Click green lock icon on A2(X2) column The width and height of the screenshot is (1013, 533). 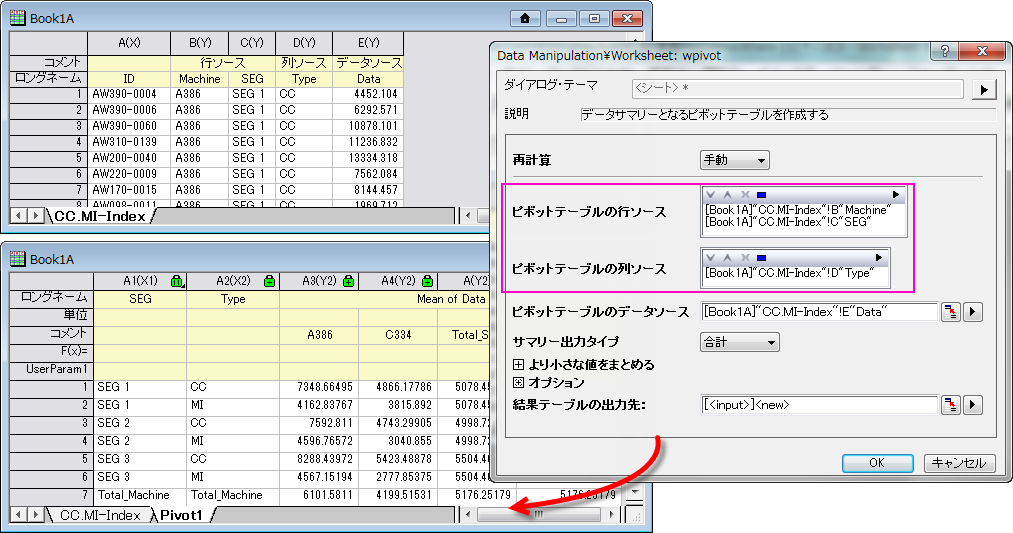click(x=269, y=281)
